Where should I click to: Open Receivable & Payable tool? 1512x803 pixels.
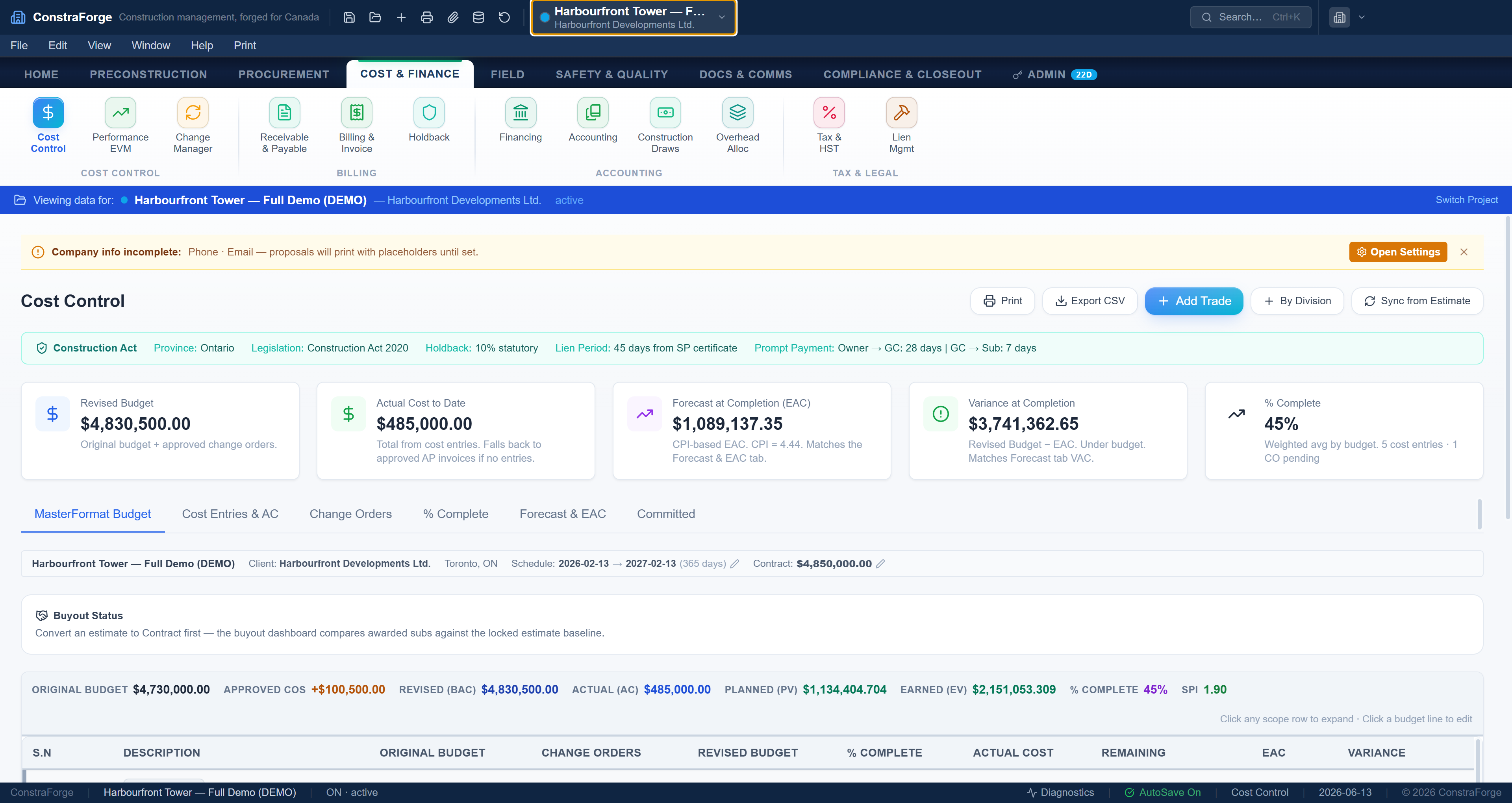point(284,125)
